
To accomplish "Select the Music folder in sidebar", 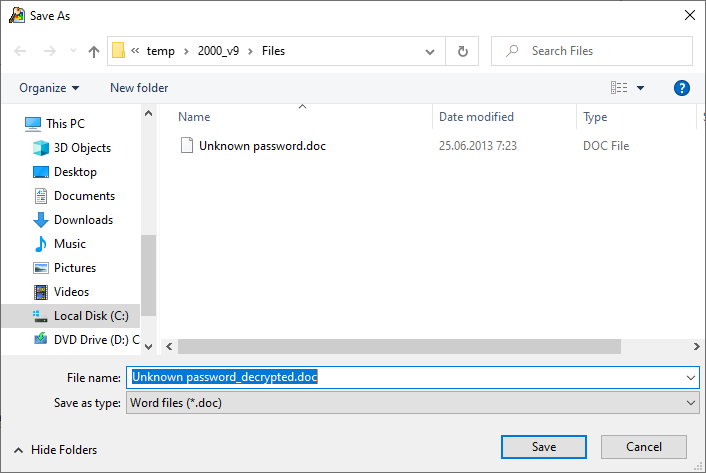I will [x=70, y=244].
